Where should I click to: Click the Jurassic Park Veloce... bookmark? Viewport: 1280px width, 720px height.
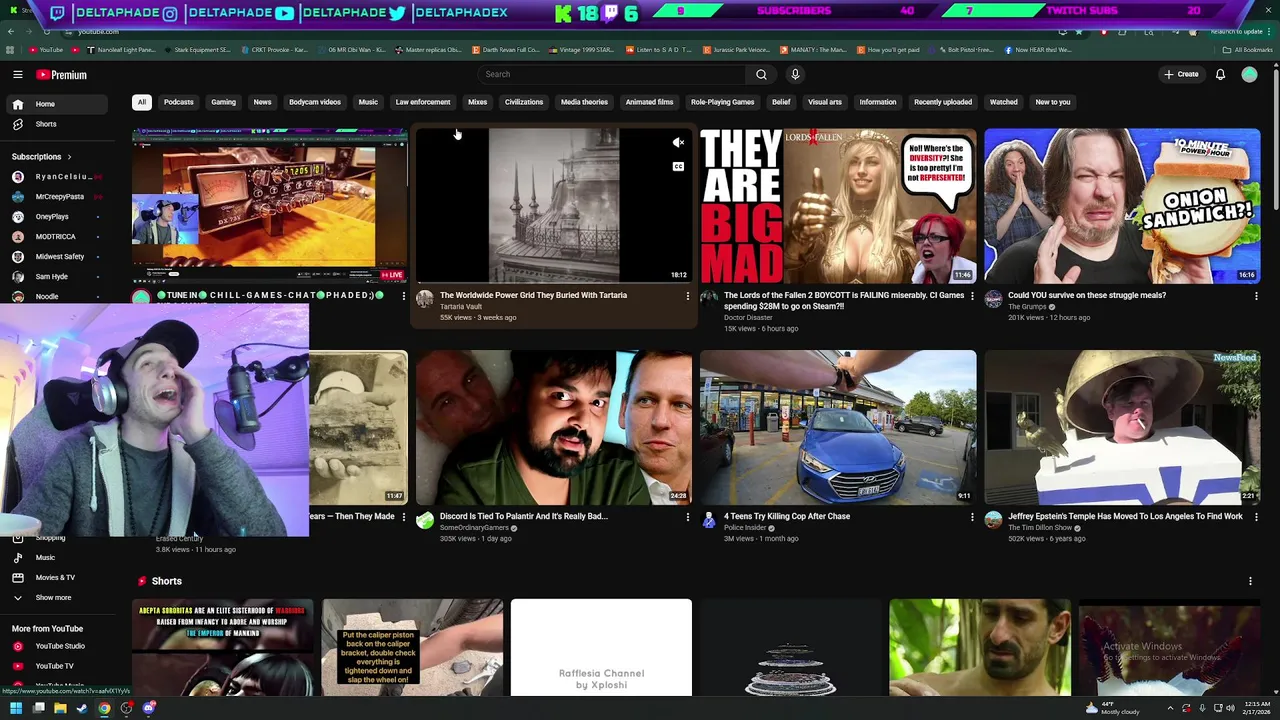coord(736,50)
